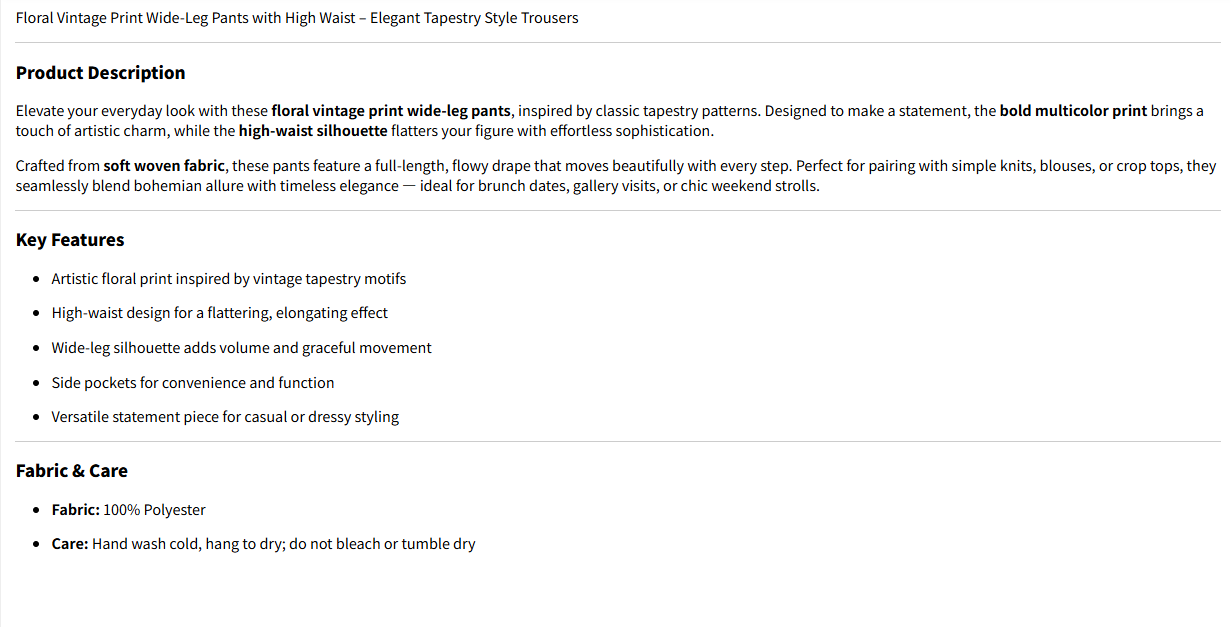Click the words "Crafted from" in second paragraph
This screenshot has height=627, width=1231.
[x=57, y=166]
